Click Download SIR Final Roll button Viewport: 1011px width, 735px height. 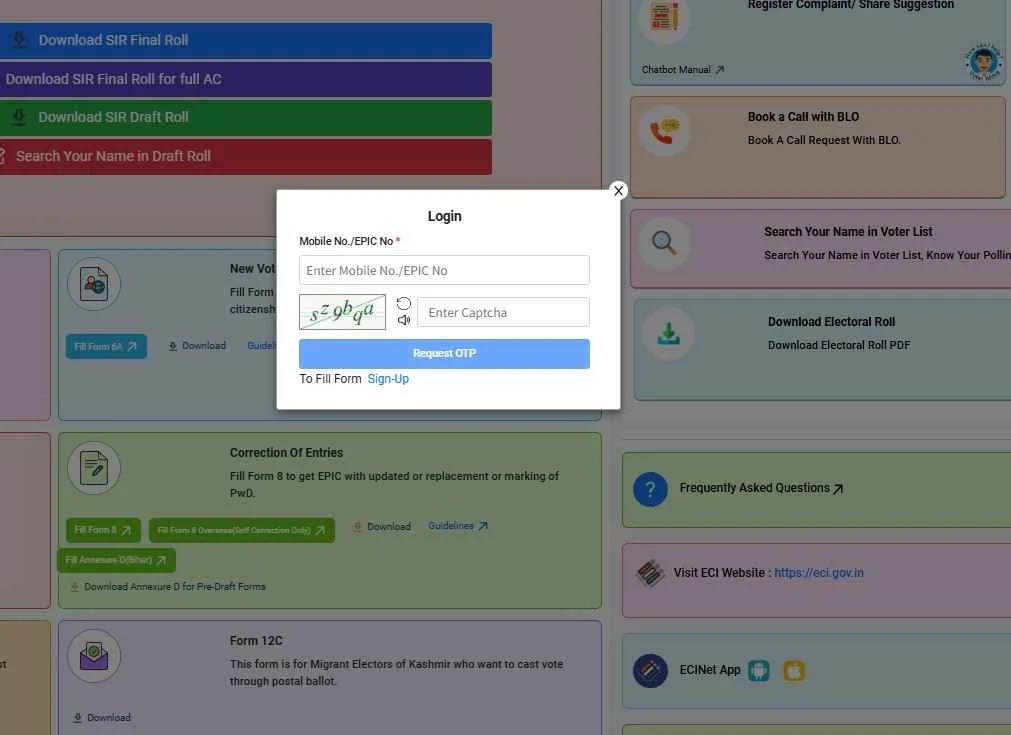pos(245,41)
